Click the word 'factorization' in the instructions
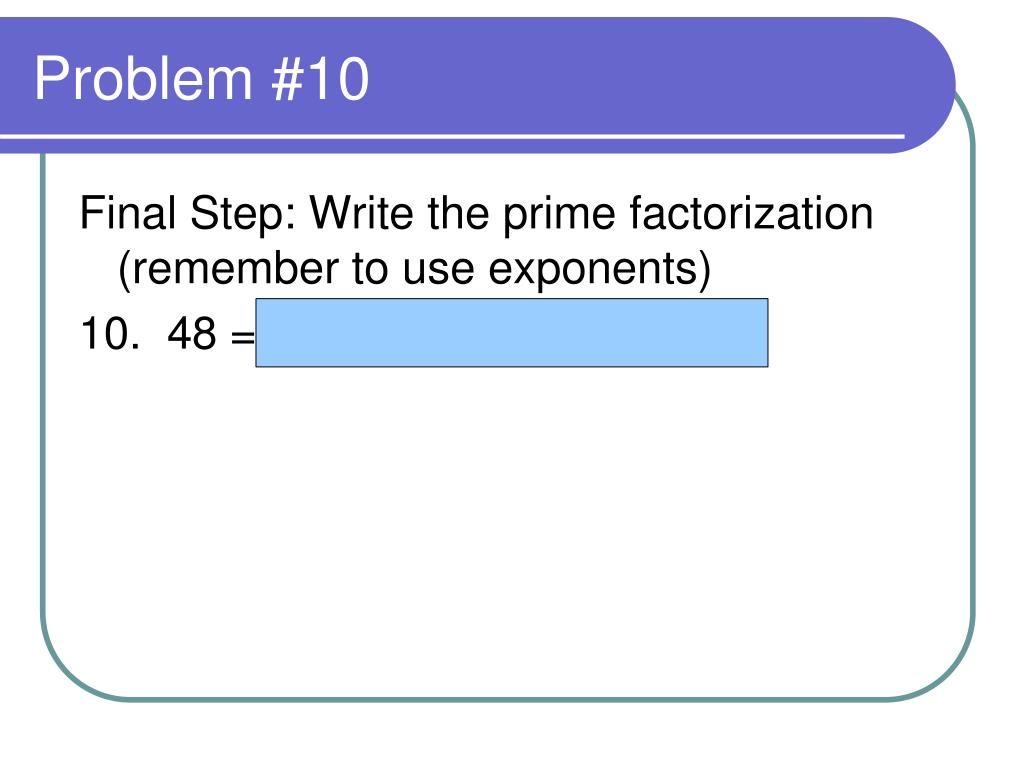This screenshot has height=768, width=1024. click(x=751, y=213)
